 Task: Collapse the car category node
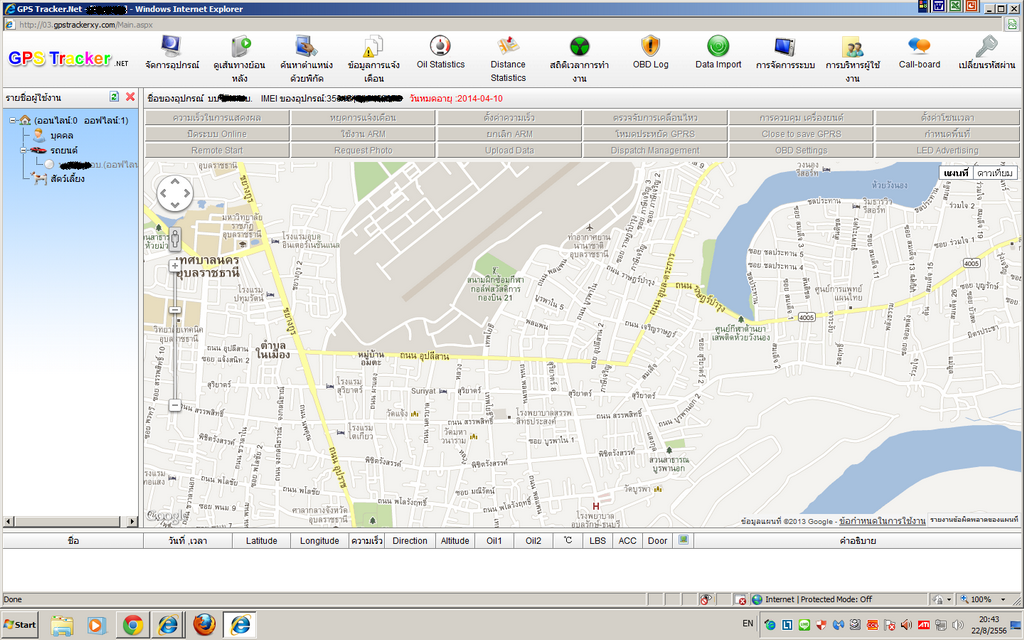click(x=23, y=150)
